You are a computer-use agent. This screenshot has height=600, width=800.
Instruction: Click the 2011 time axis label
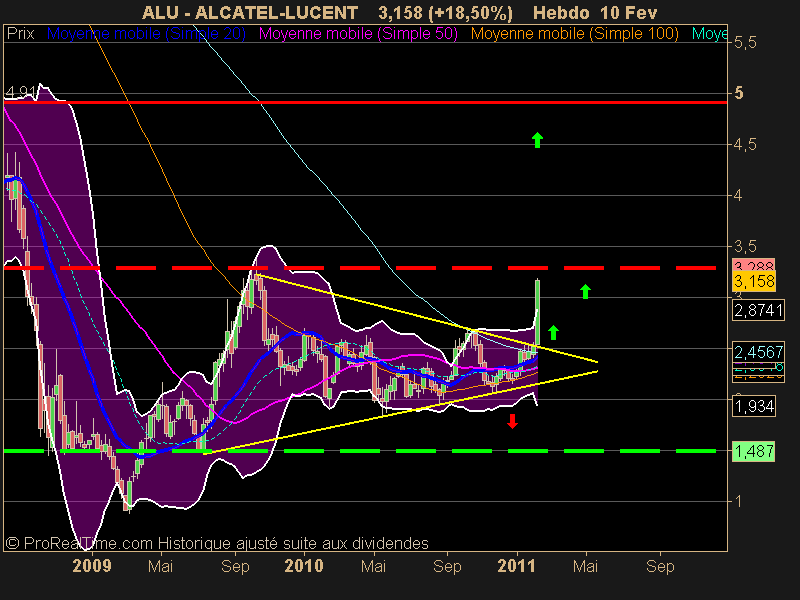(x=516, y=566)
